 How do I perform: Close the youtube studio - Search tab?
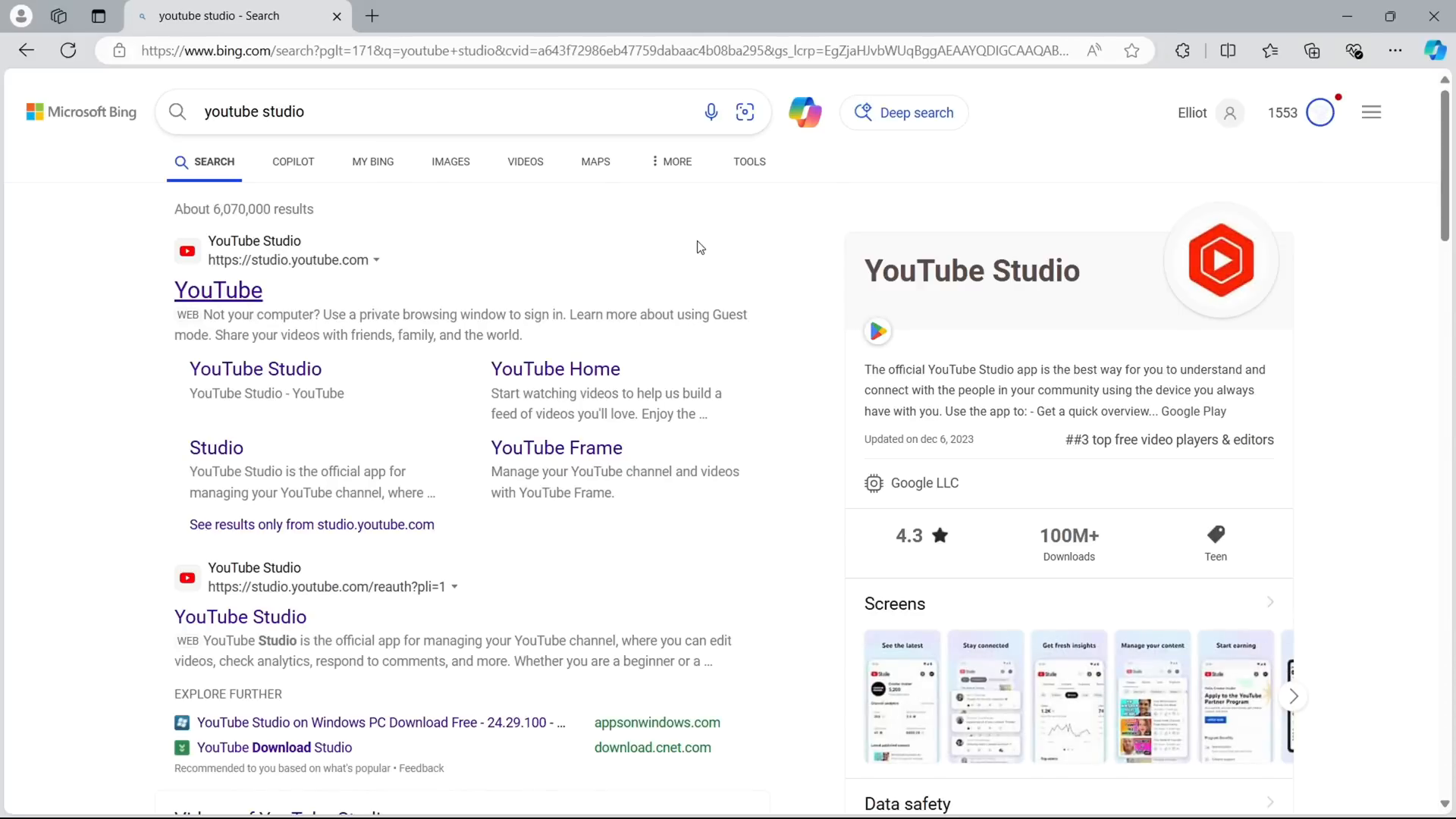[x=337, y=16]
